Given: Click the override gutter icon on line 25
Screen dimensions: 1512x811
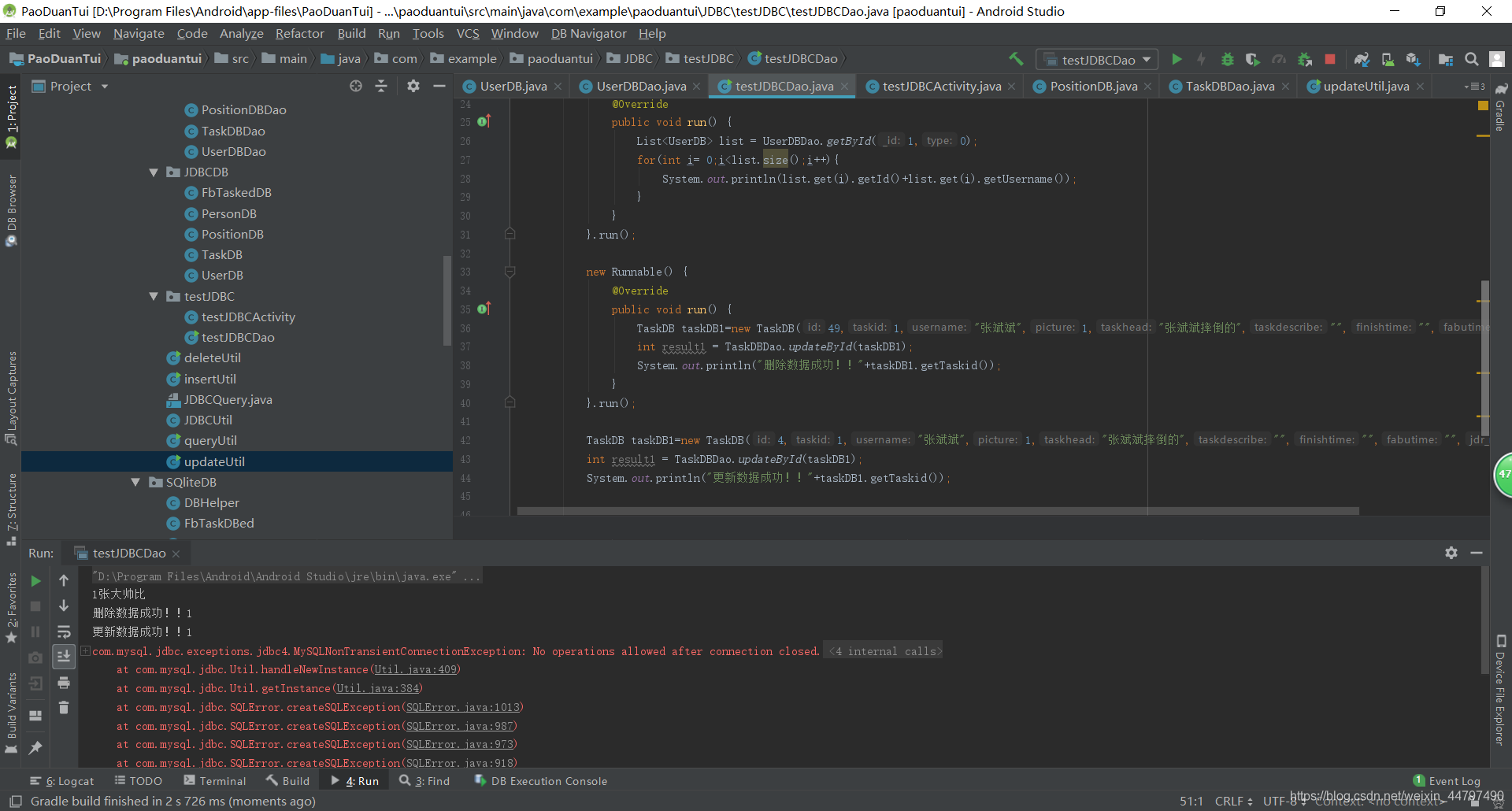Looking at the screenshot, I should click(x=484, y=121).
